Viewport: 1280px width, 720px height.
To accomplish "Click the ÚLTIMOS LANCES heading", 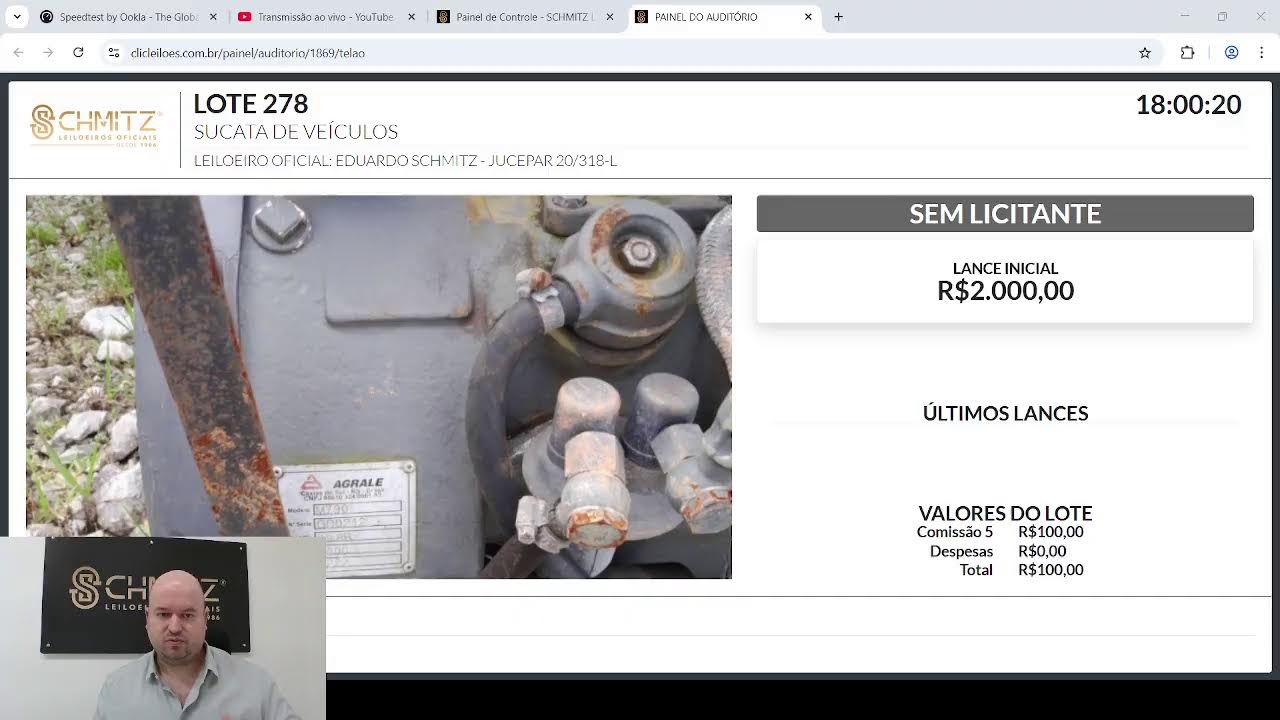I will click(x=1005, y=413).
